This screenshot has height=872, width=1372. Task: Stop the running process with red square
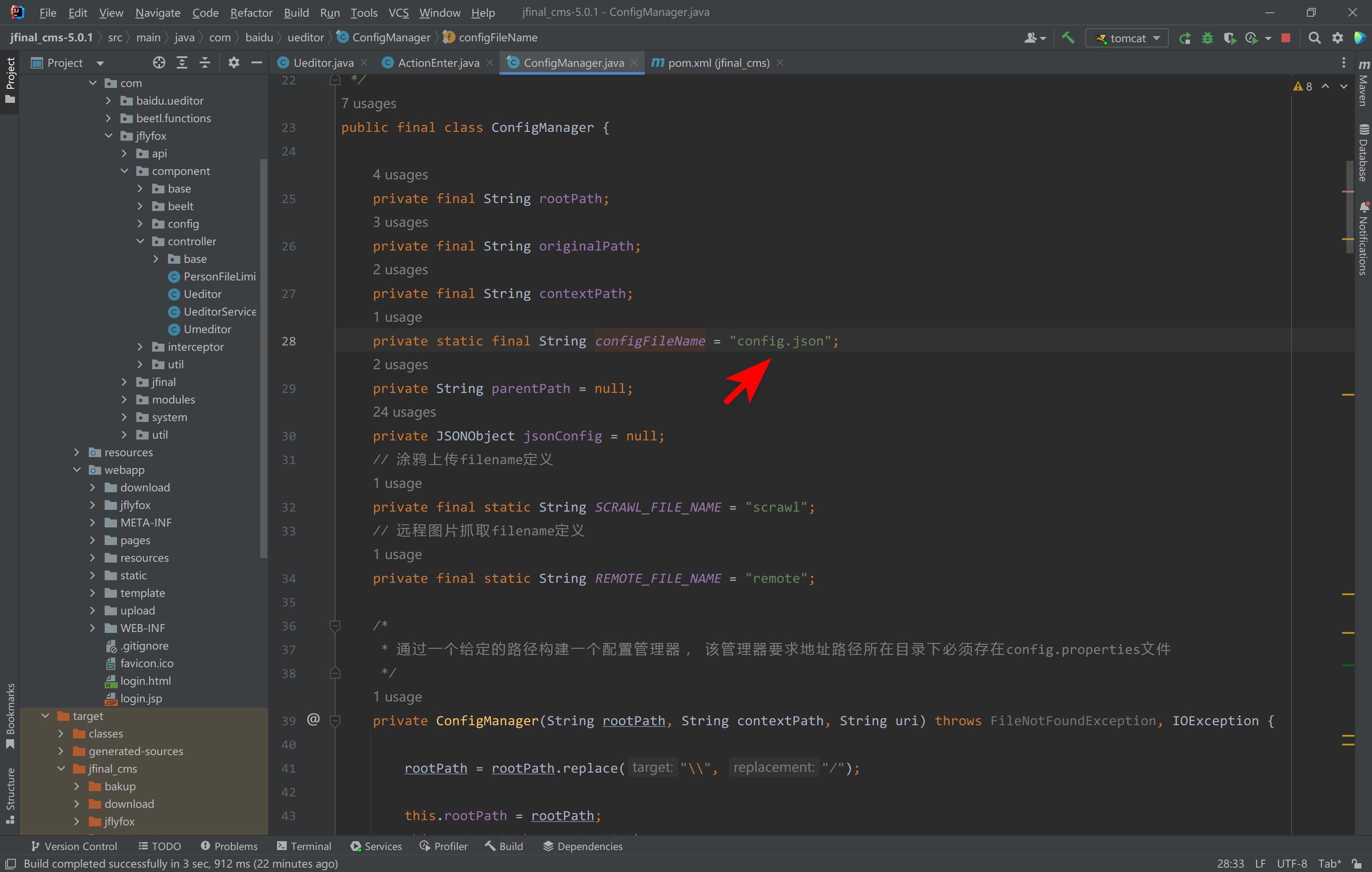(1285, 38)
